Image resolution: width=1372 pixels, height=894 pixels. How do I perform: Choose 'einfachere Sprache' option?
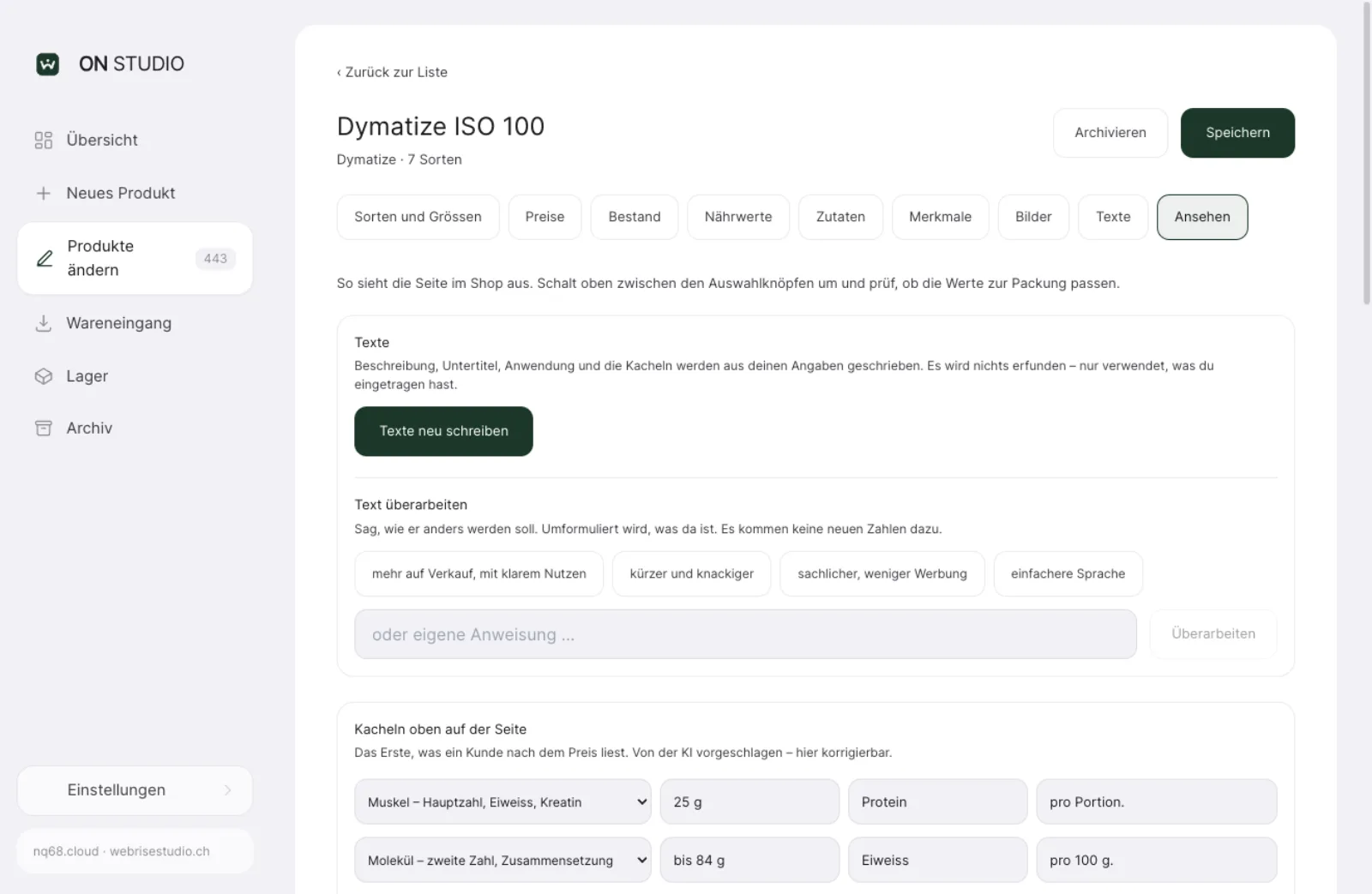[1068, 573]
